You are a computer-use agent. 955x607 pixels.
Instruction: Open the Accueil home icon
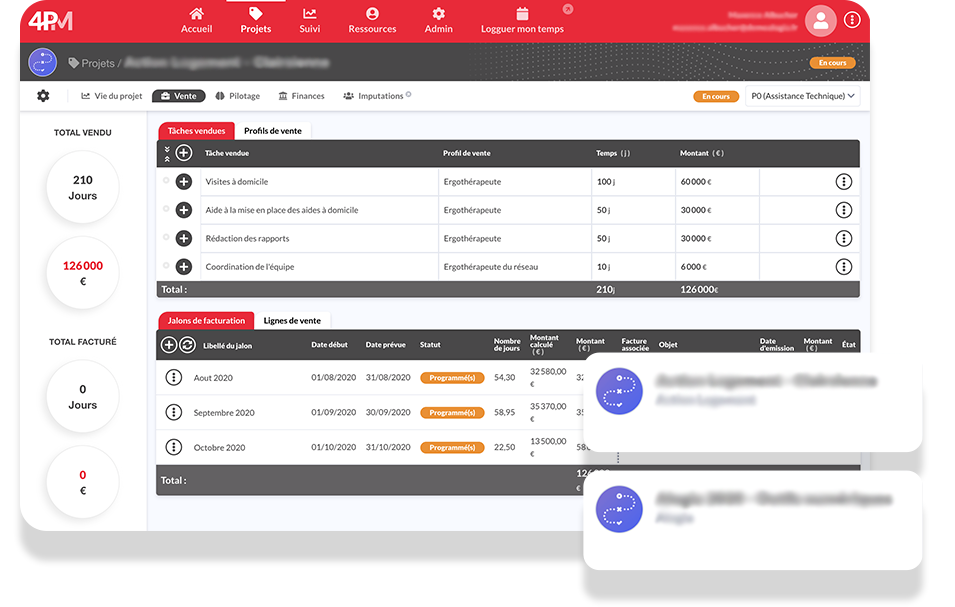pyautogui.click(x=196, y=14)
